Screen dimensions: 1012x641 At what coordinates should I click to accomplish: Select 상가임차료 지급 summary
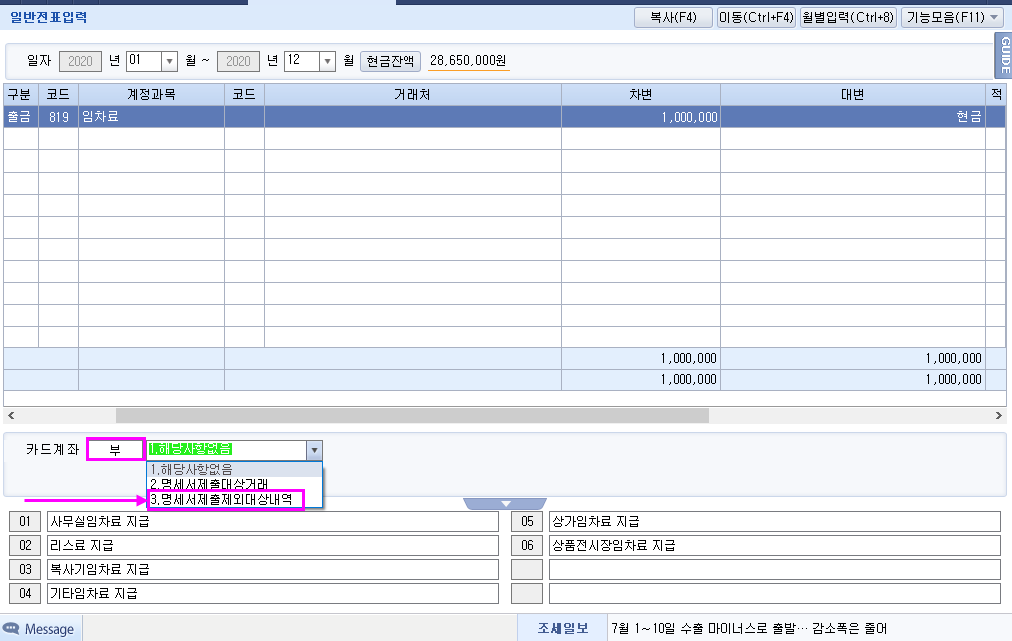[774, 522]
